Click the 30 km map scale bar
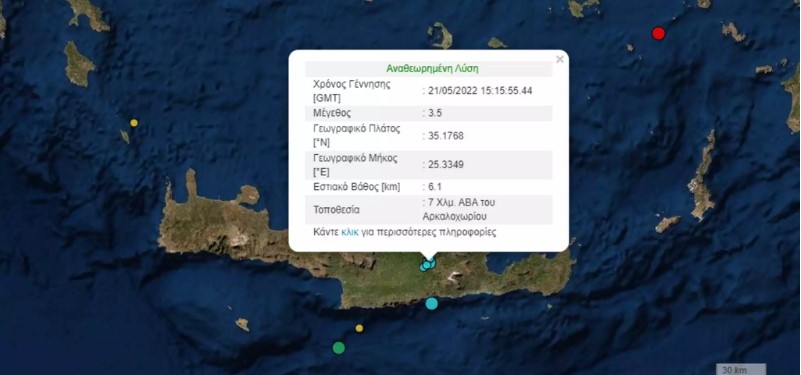This screenshot has width=801, height=375. (x=741, y=369)
